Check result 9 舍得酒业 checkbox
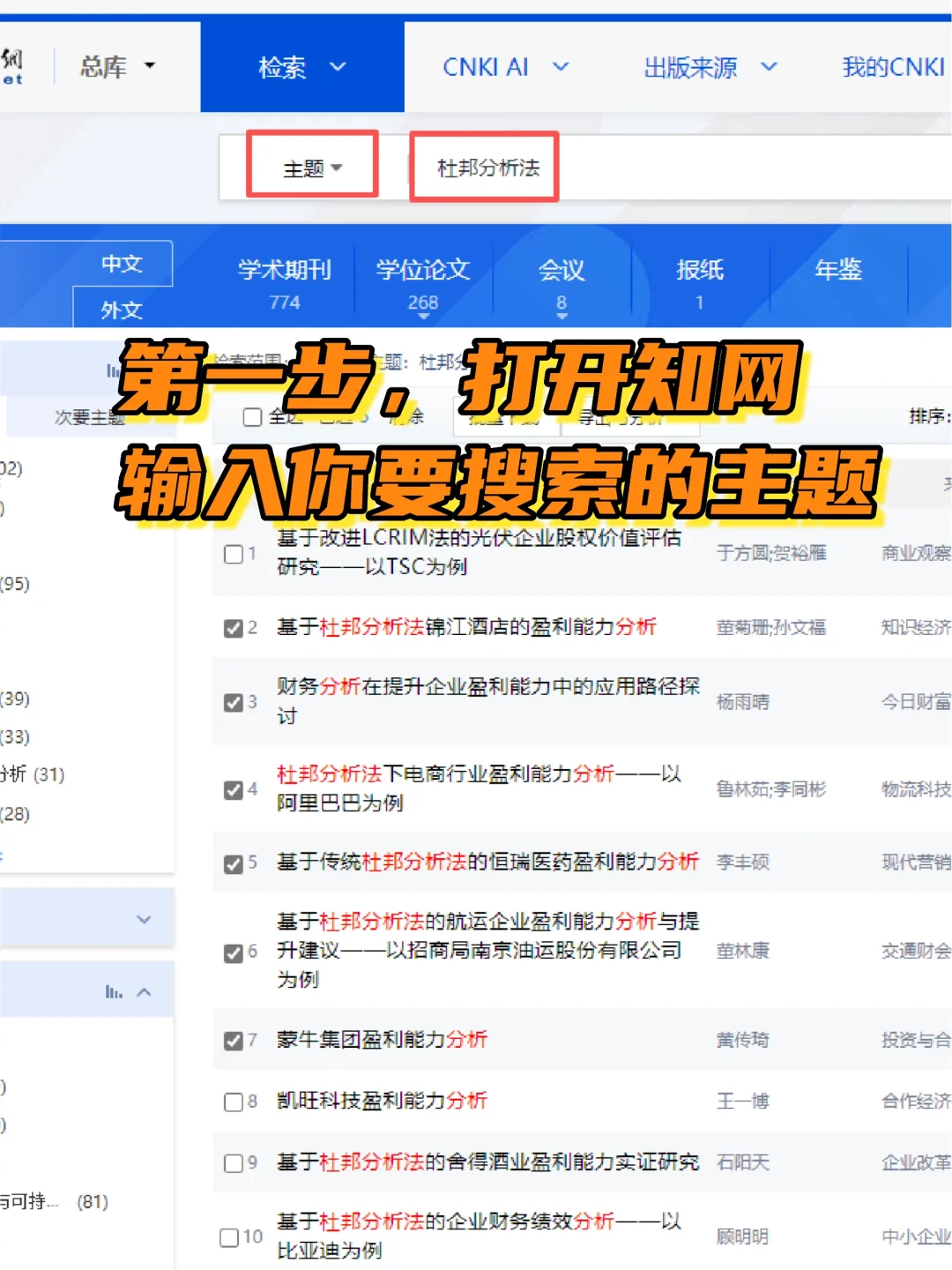Image resolution: width=952 pixels, height=1270 pixels. pos(234,1163)
